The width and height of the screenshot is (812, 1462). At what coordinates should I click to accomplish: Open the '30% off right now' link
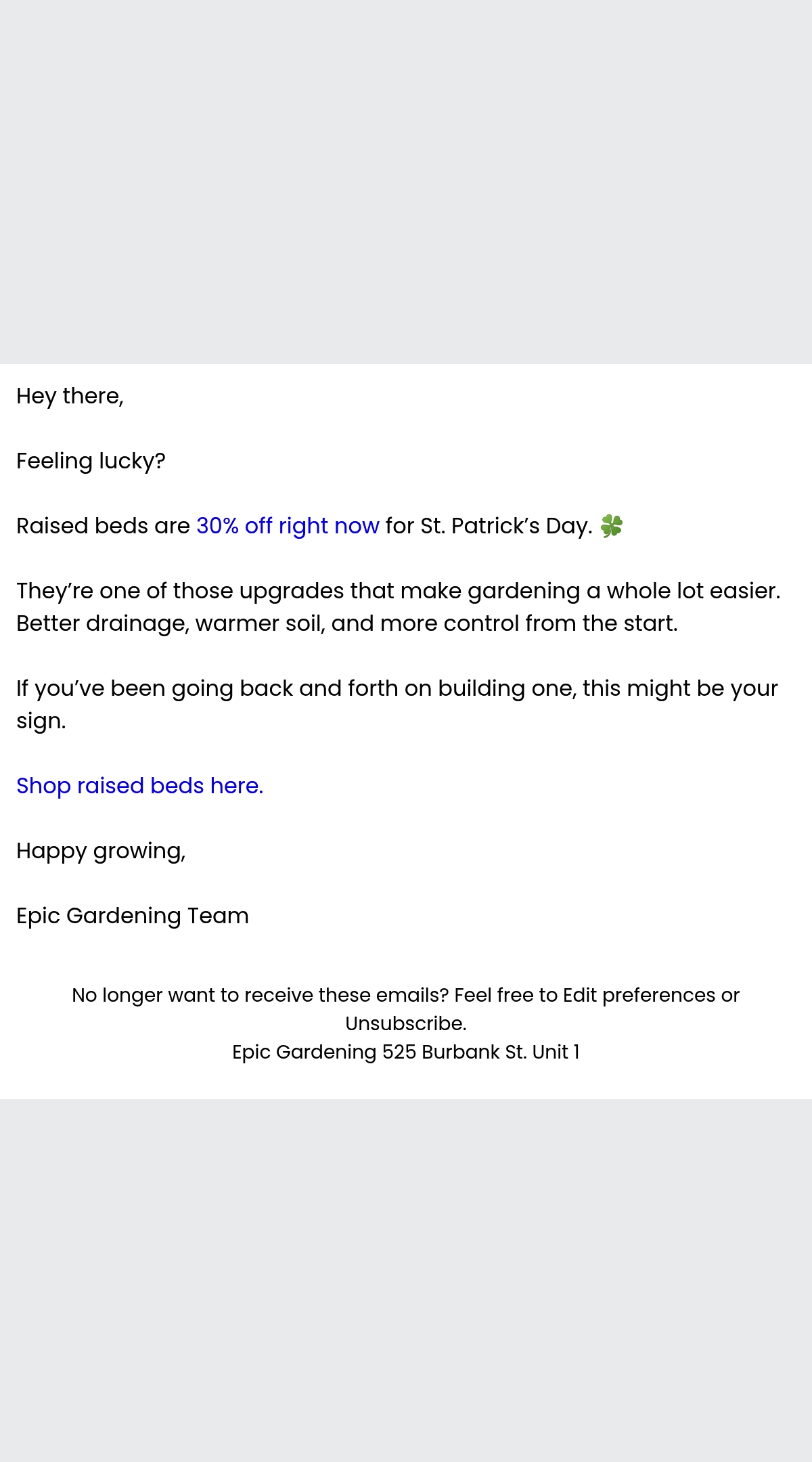coord(288,526)
